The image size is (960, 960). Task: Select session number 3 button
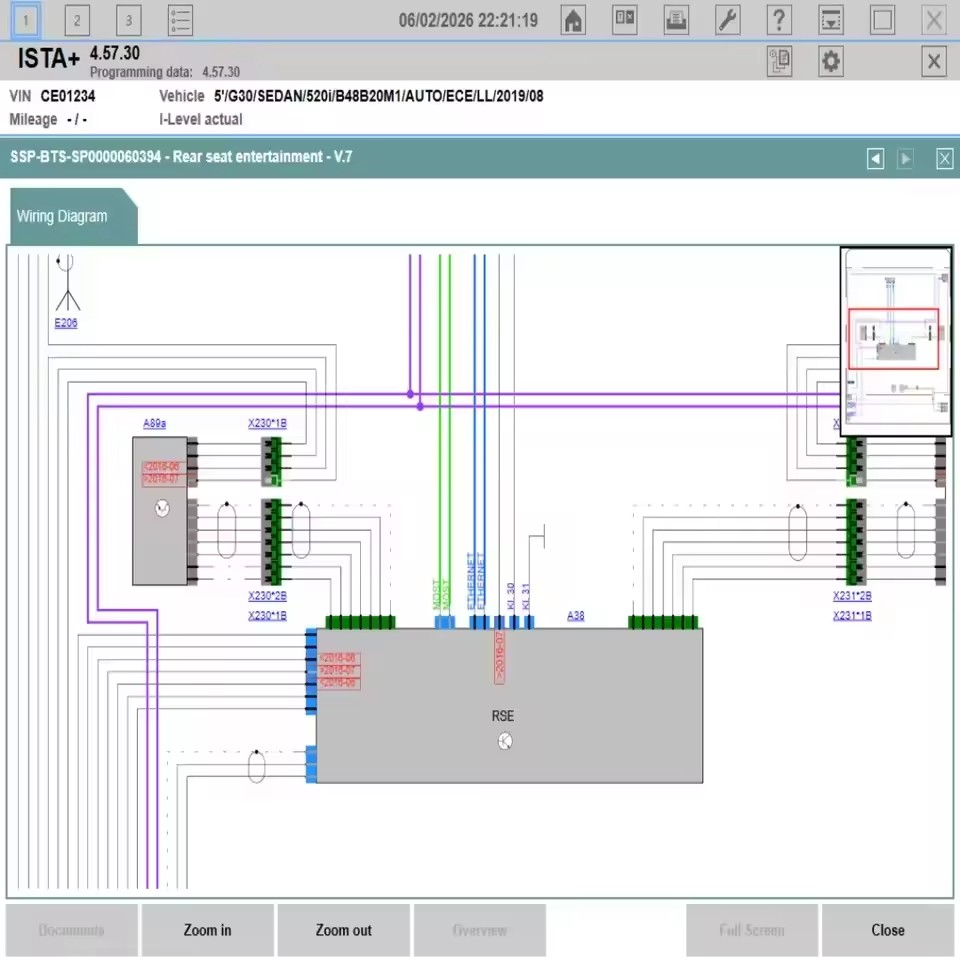coord(129,21)
